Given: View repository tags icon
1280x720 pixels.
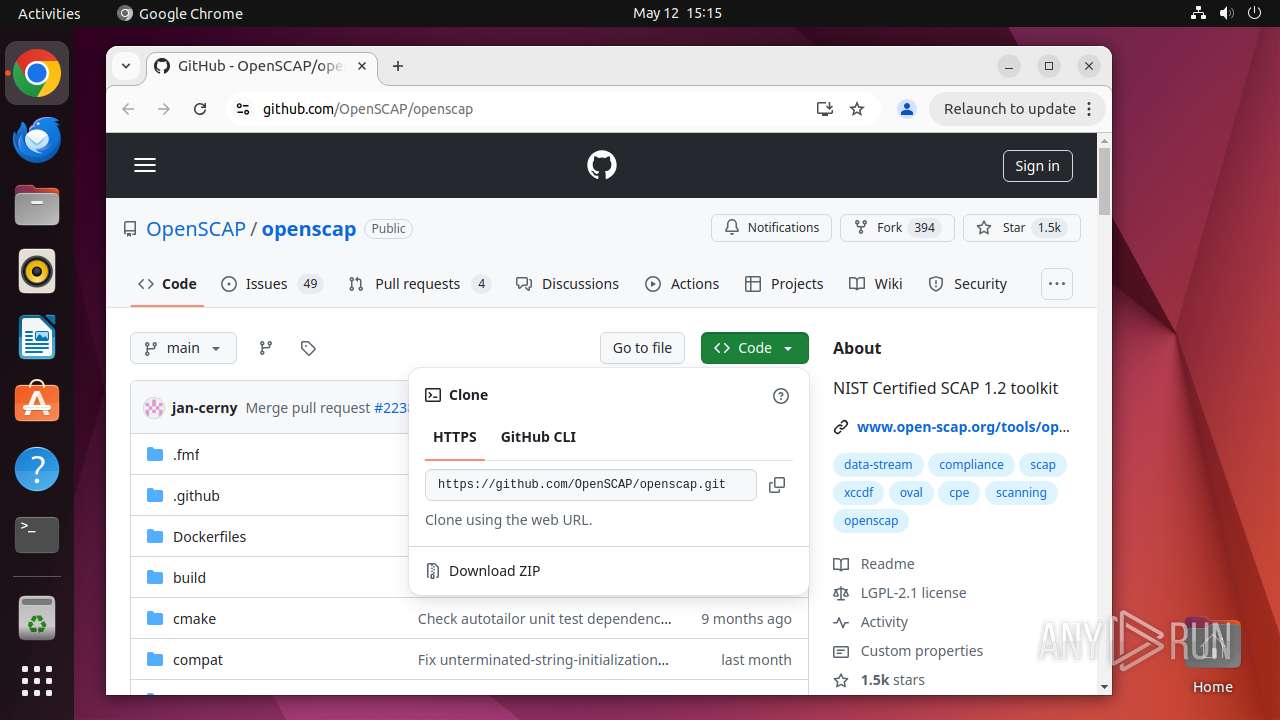Looking at the screenshot, I should [308, 348].
